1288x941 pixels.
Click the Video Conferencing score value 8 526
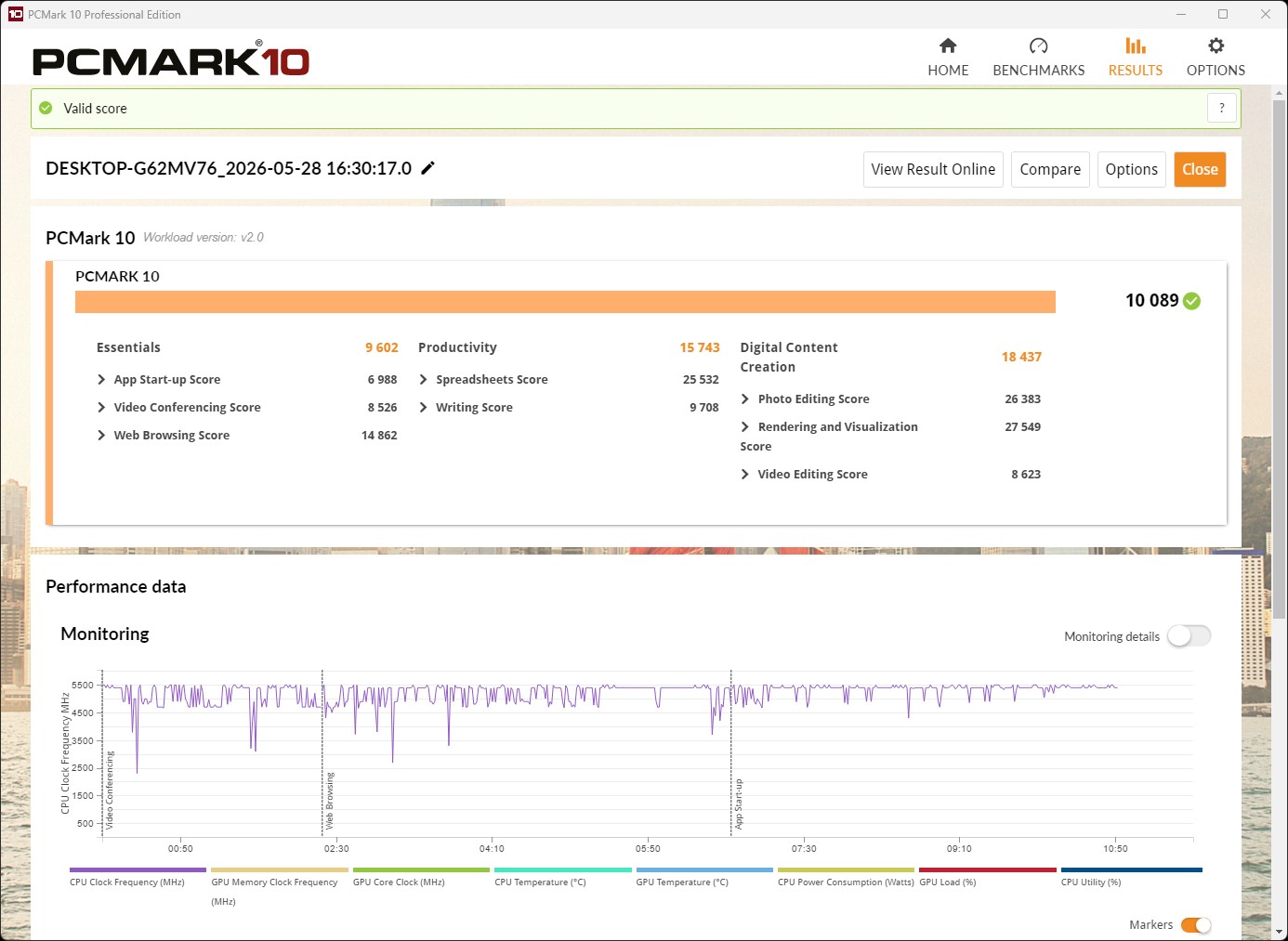tap(382, 407)
